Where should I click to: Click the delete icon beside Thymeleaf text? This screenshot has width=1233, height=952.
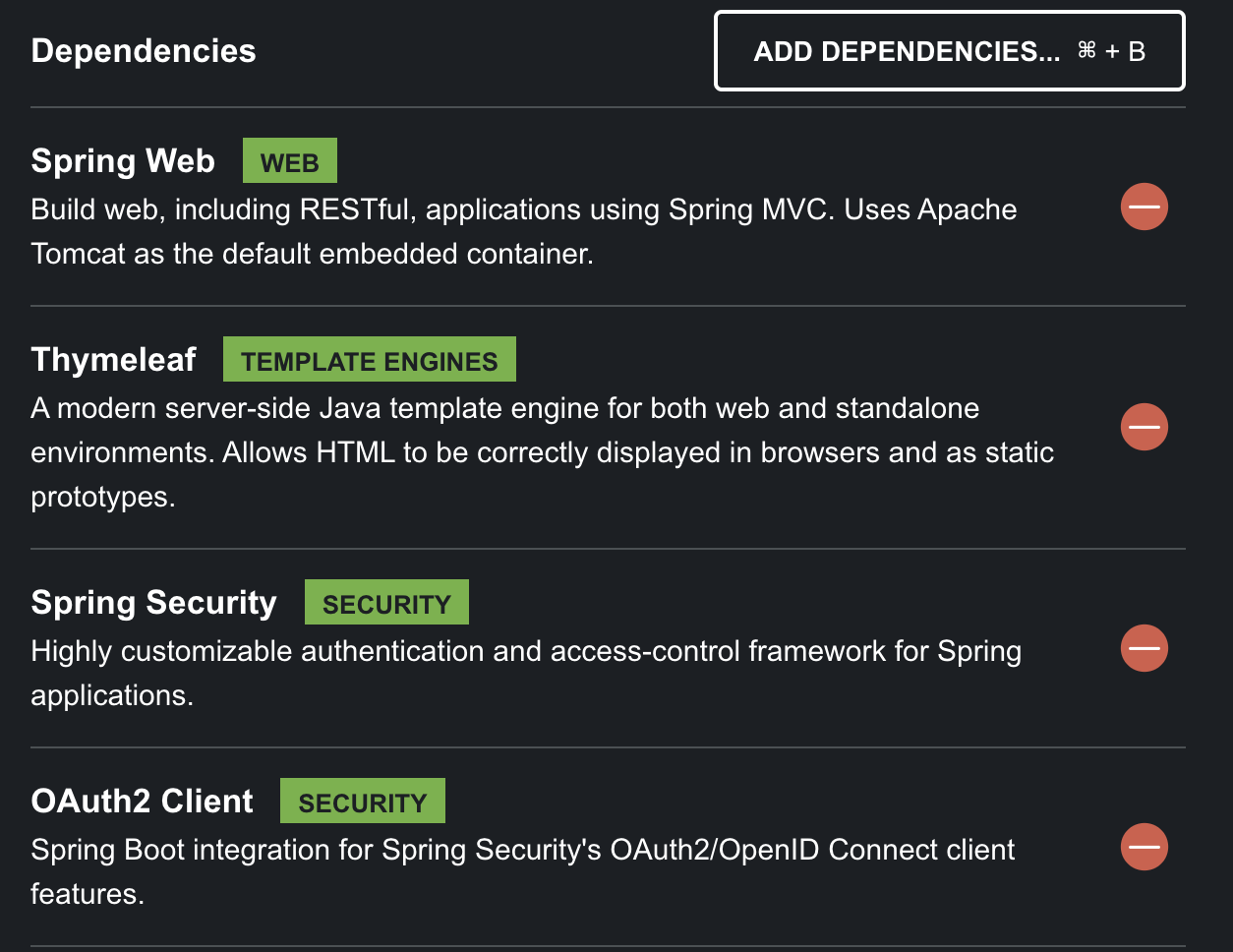point(1144,427)
